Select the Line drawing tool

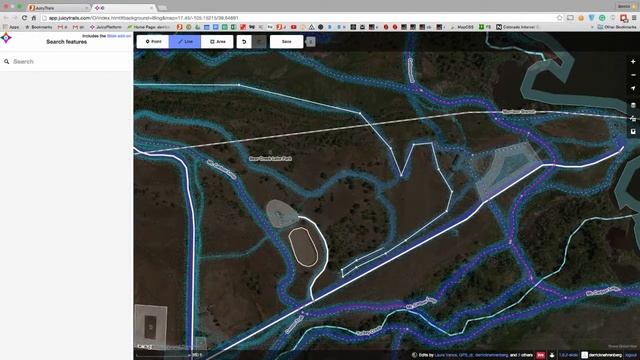pyautogui.click(x=185, y=42)
